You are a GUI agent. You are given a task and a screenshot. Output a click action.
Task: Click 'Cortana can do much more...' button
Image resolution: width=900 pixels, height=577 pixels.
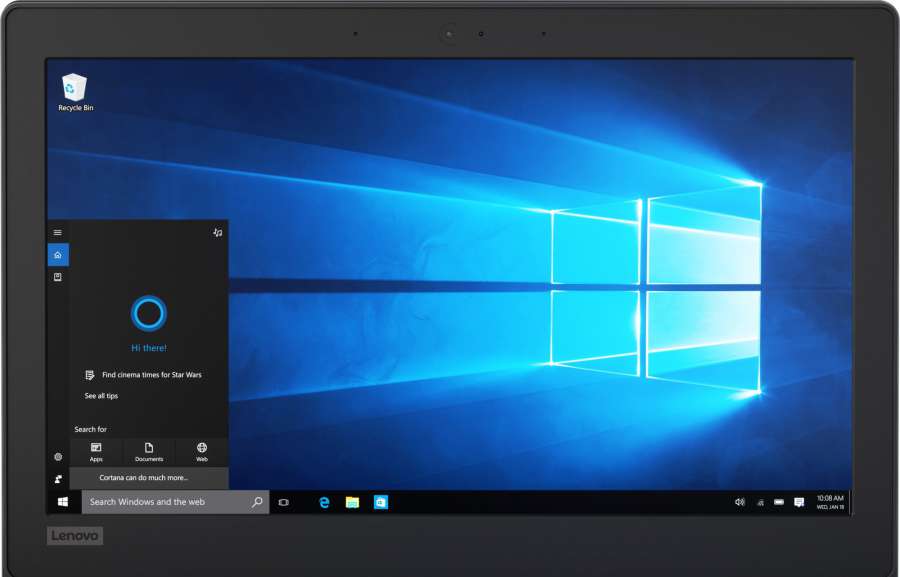click(x=149, y=478)
